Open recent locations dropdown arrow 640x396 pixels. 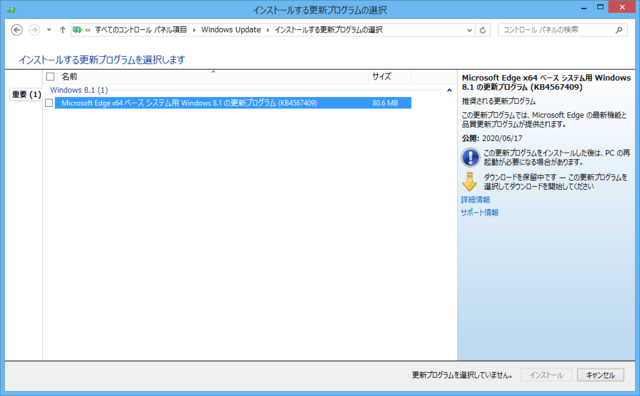click(x=49, y=30)
